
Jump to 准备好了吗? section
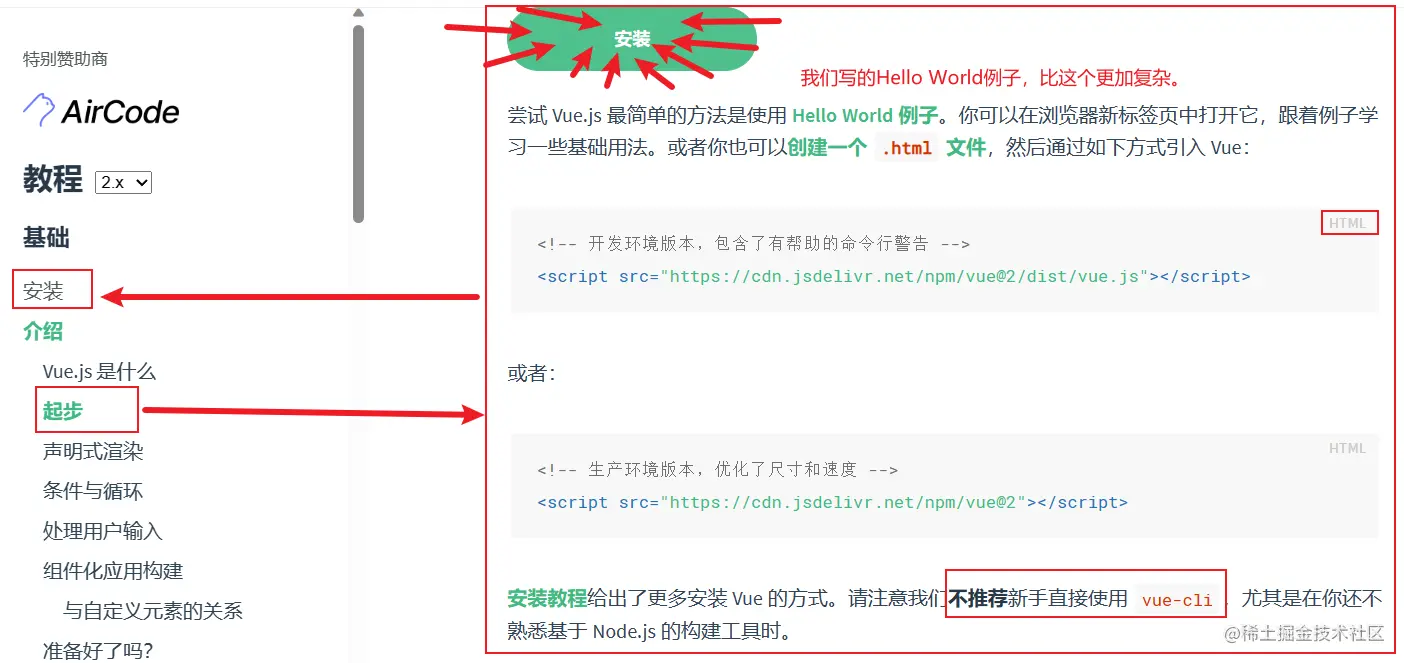(98, 651)
